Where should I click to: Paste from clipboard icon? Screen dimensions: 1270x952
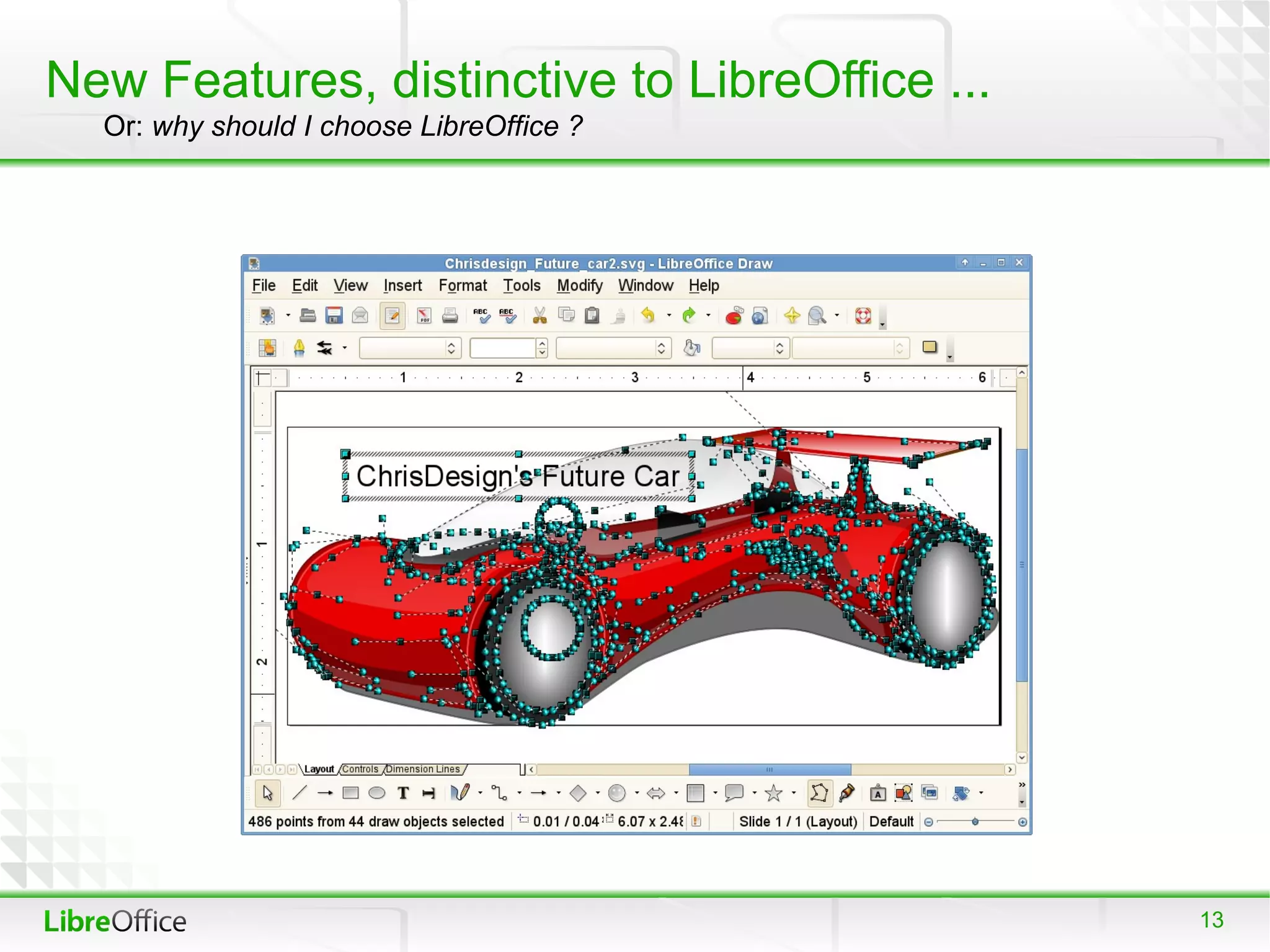(x=592, y=316)
